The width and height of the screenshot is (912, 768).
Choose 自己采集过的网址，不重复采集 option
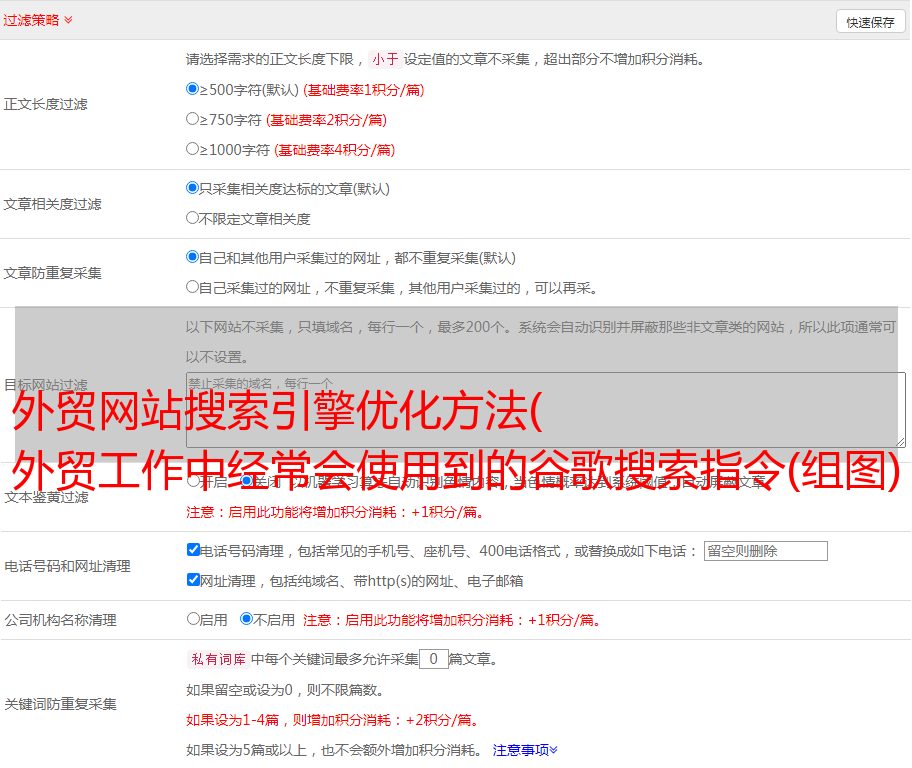point(193,287)
